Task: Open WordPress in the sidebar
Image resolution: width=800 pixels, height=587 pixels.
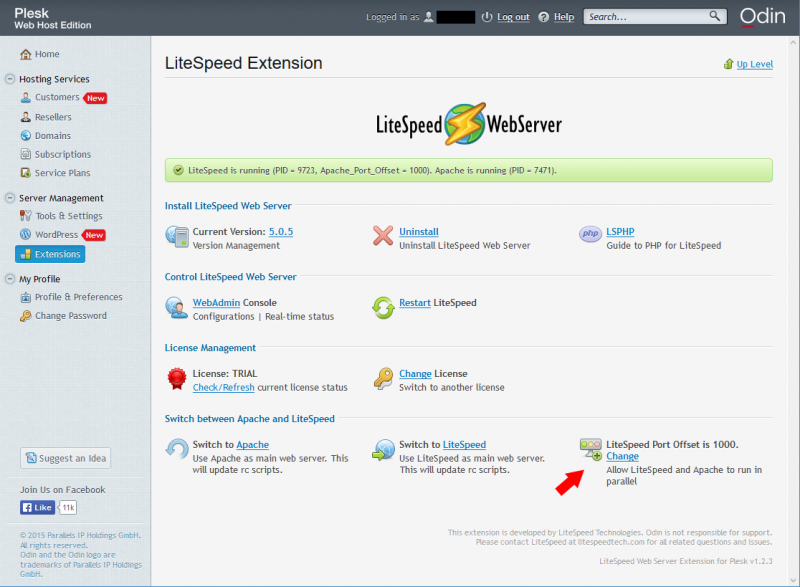Action: point(57,235)
